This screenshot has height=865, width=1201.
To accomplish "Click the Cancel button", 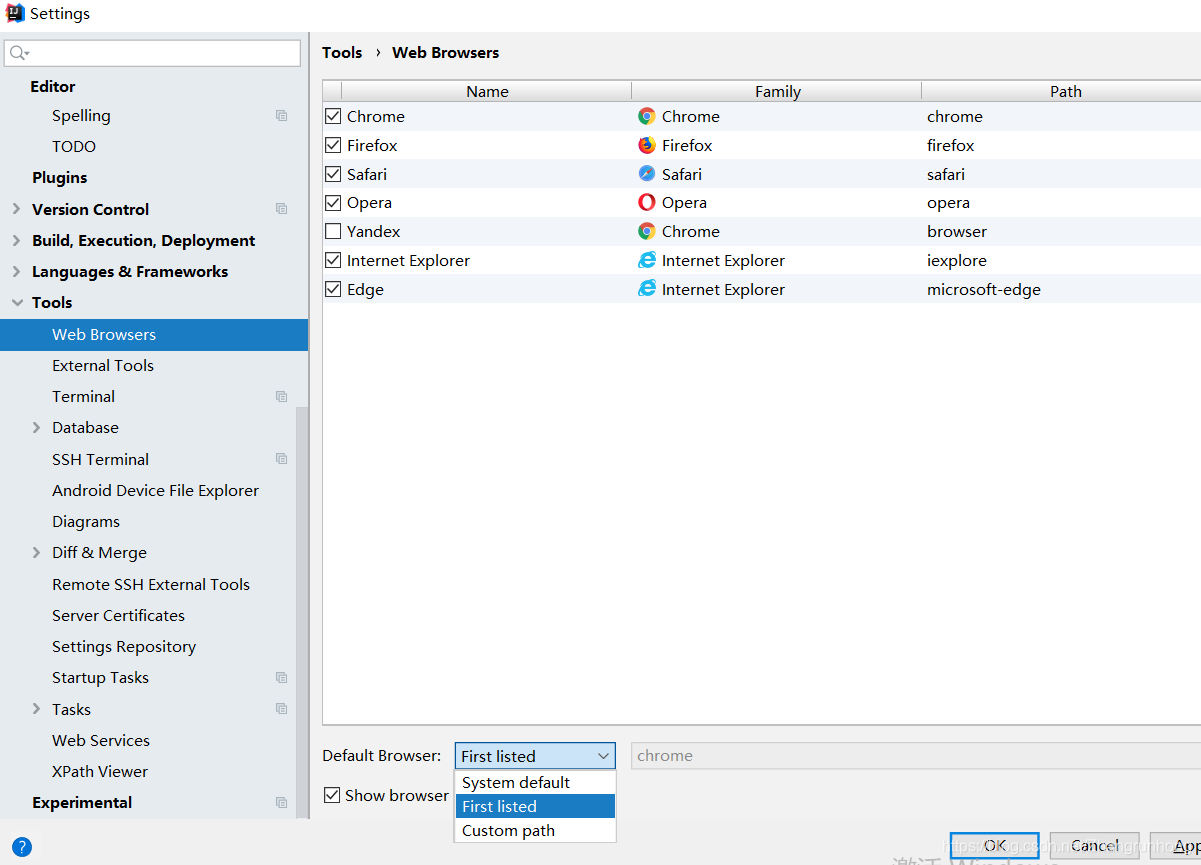I will pos(1094,846).
